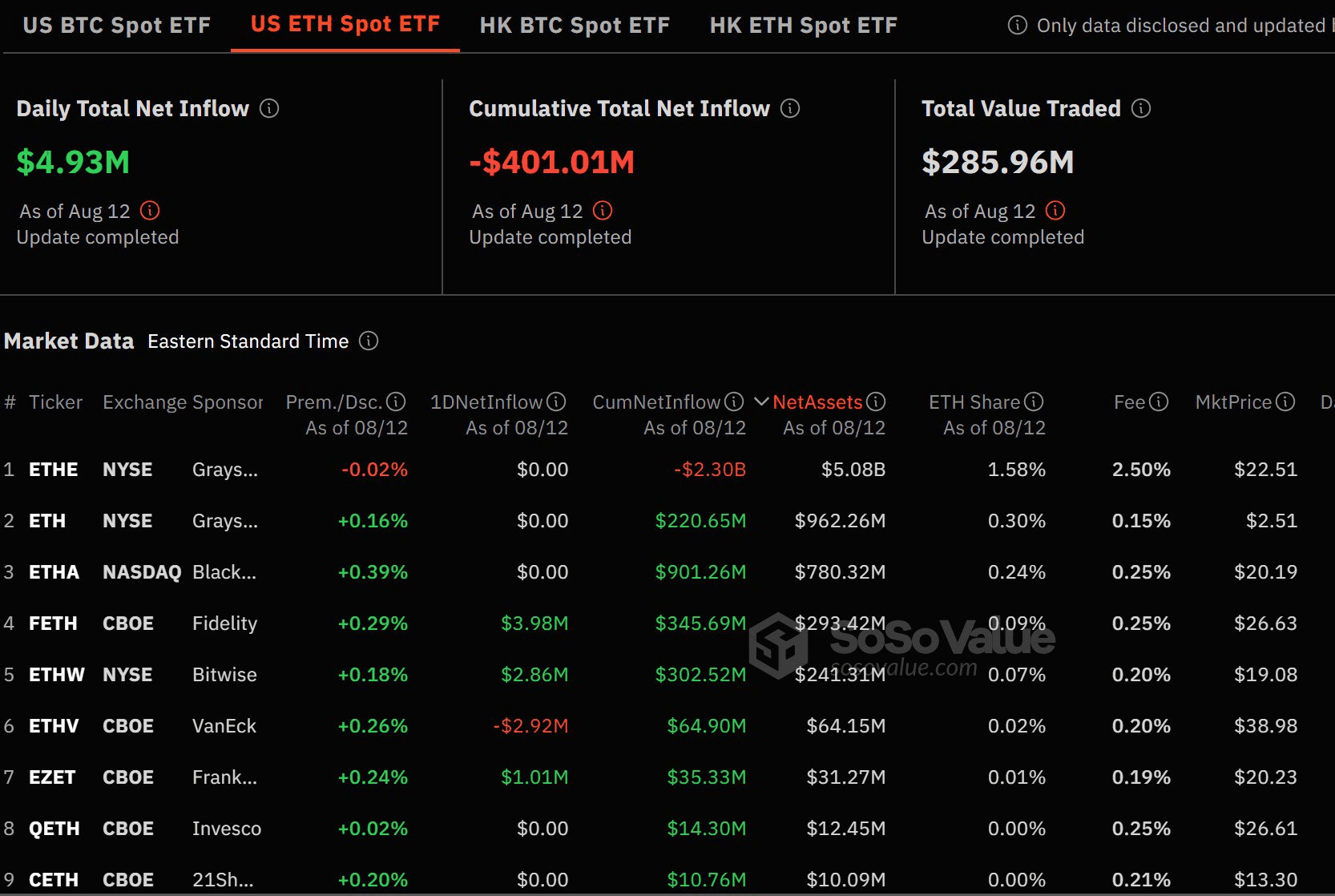1335x896 pixels.
Task: Click red alert icon under Cumulative Total Net Inflow
Action: (603, 211)
